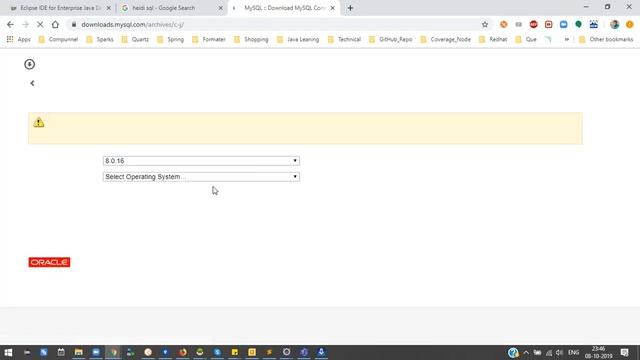
Task: Open the Other bookmarks folder
Action: pyautogui.click(x=606, y=39)
